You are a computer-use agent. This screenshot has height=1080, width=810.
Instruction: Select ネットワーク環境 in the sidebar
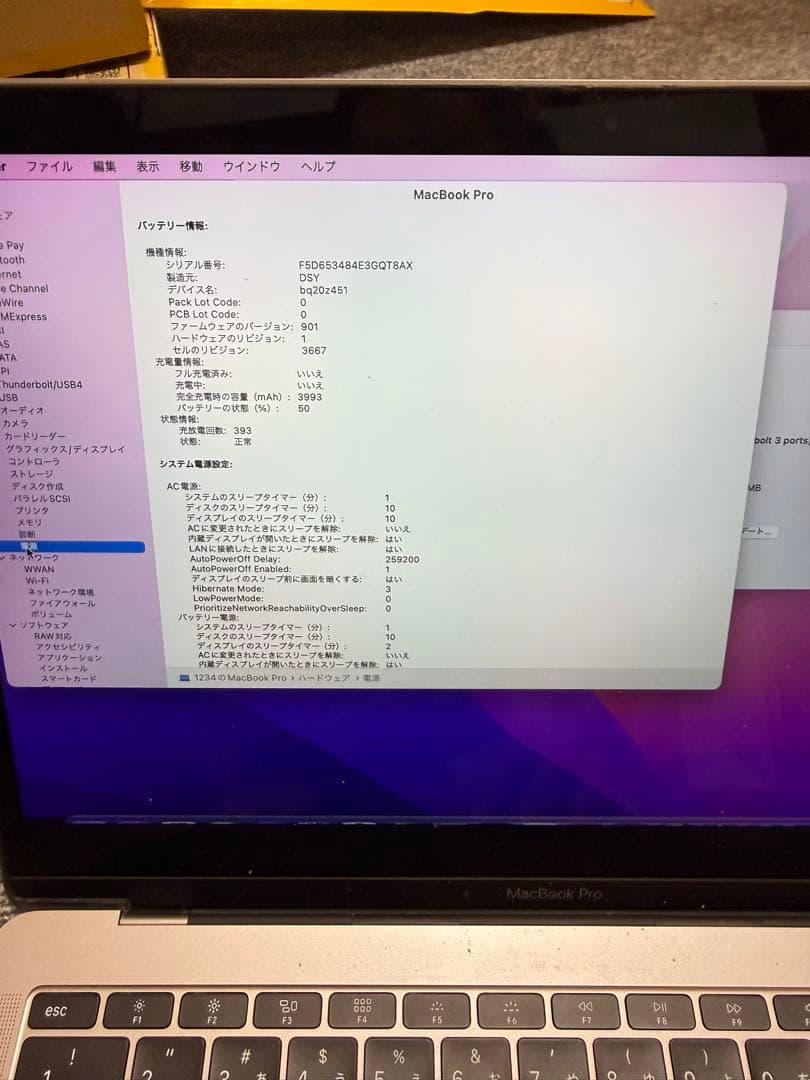pyautogui.click(x=61, y=592)
